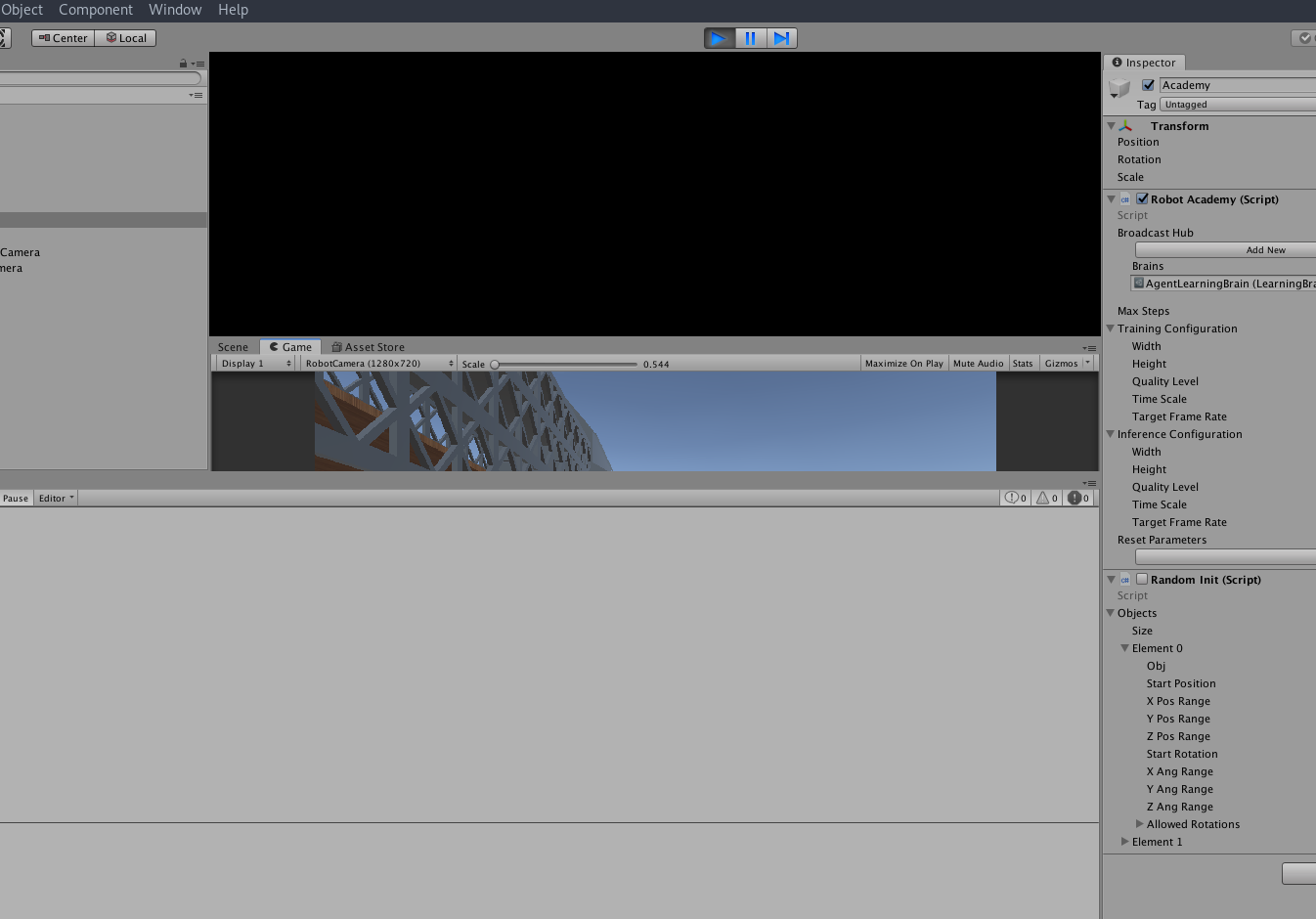Click the Stats toggle in Game view toolbar
1316x919 pixels.
coord(1023,363)
